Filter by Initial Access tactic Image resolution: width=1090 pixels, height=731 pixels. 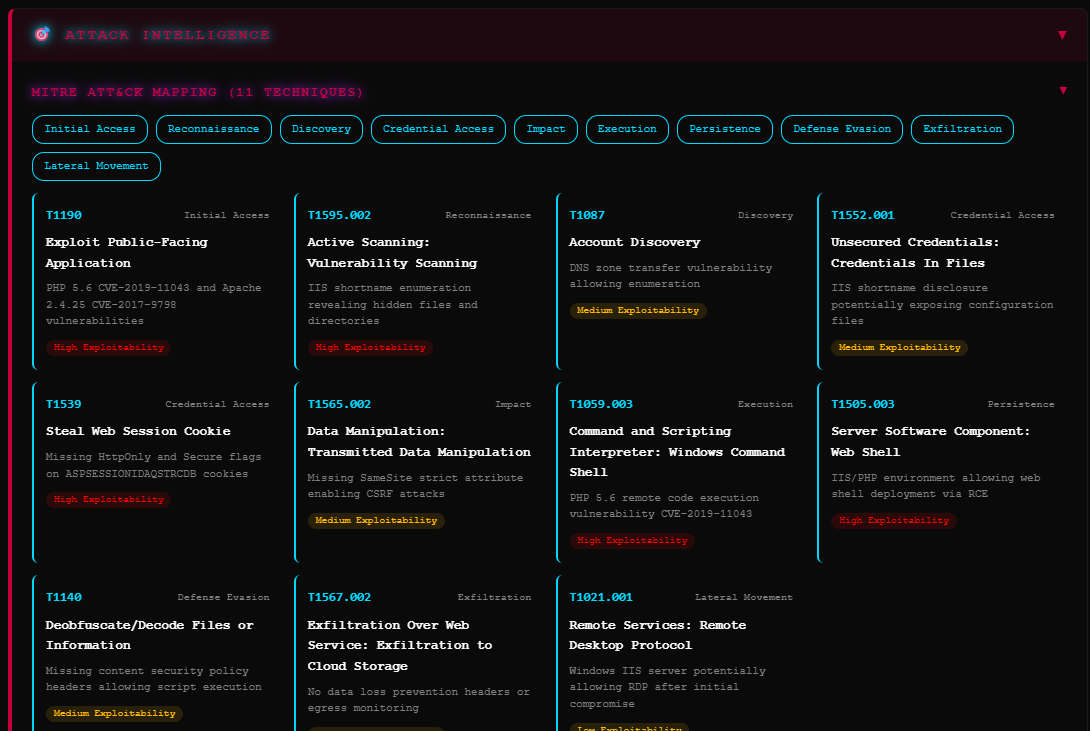90,129
